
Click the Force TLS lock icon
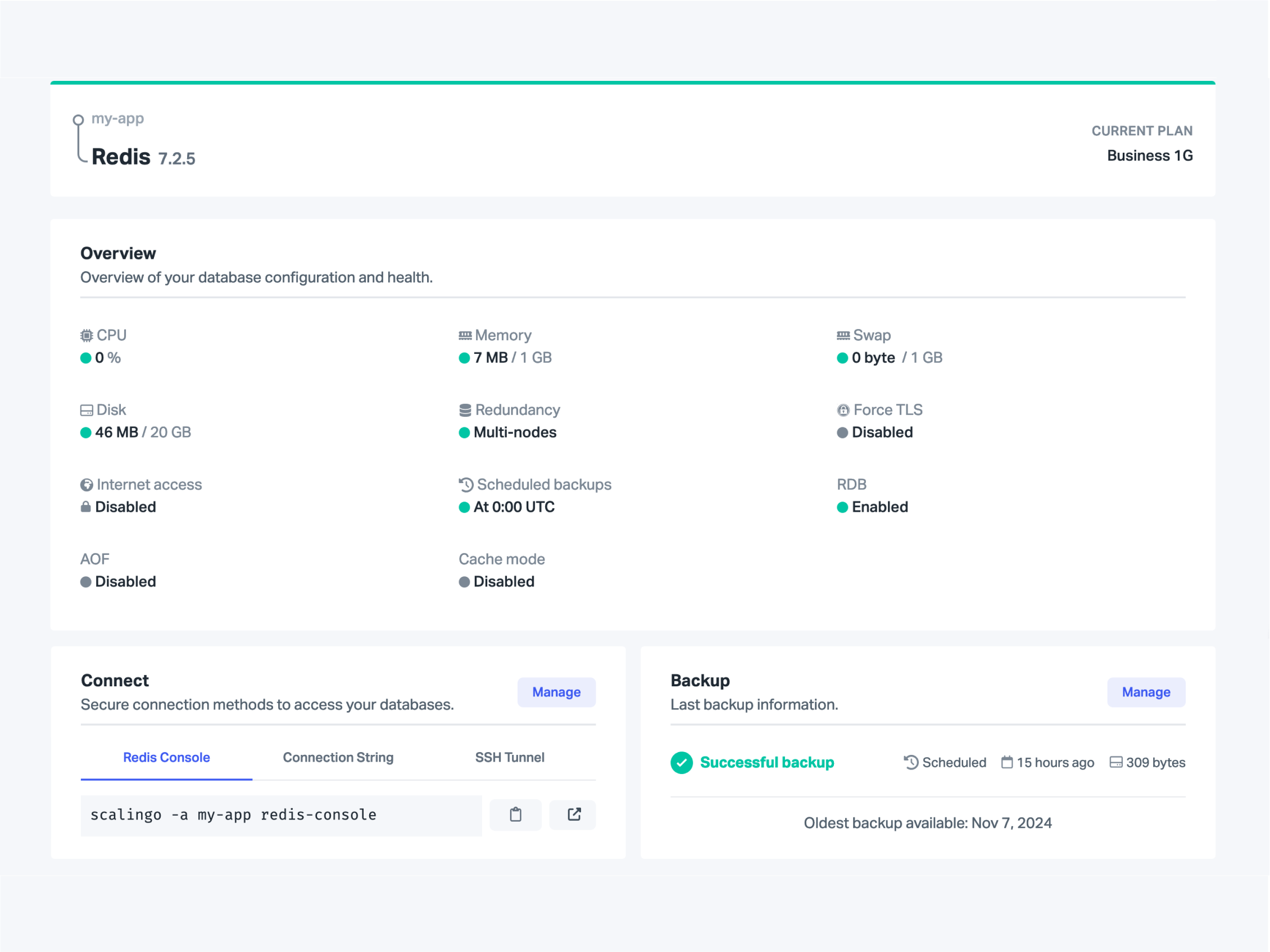tap(842, 411)
